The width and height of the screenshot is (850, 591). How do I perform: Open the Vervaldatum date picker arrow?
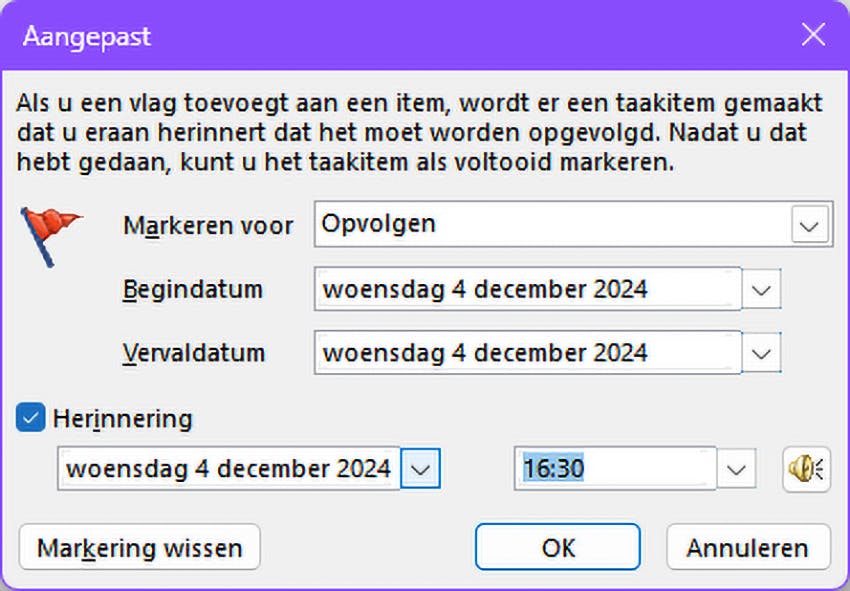[x=762, y=353]
